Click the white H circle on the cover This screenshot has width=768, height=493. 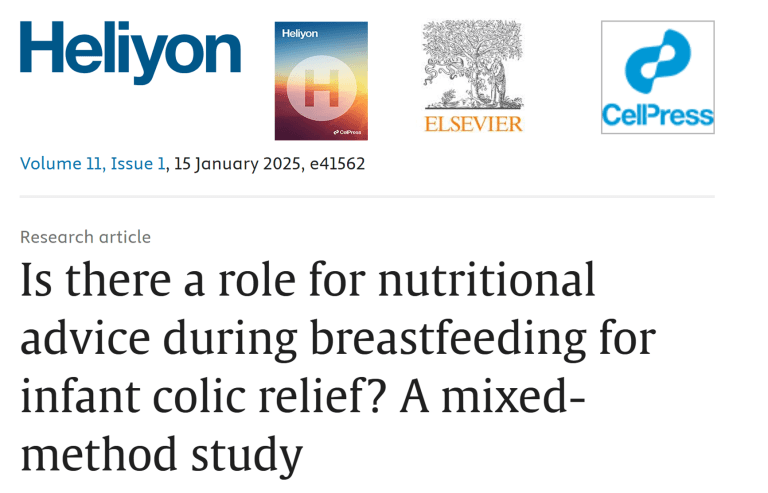[x=321, y=88]
